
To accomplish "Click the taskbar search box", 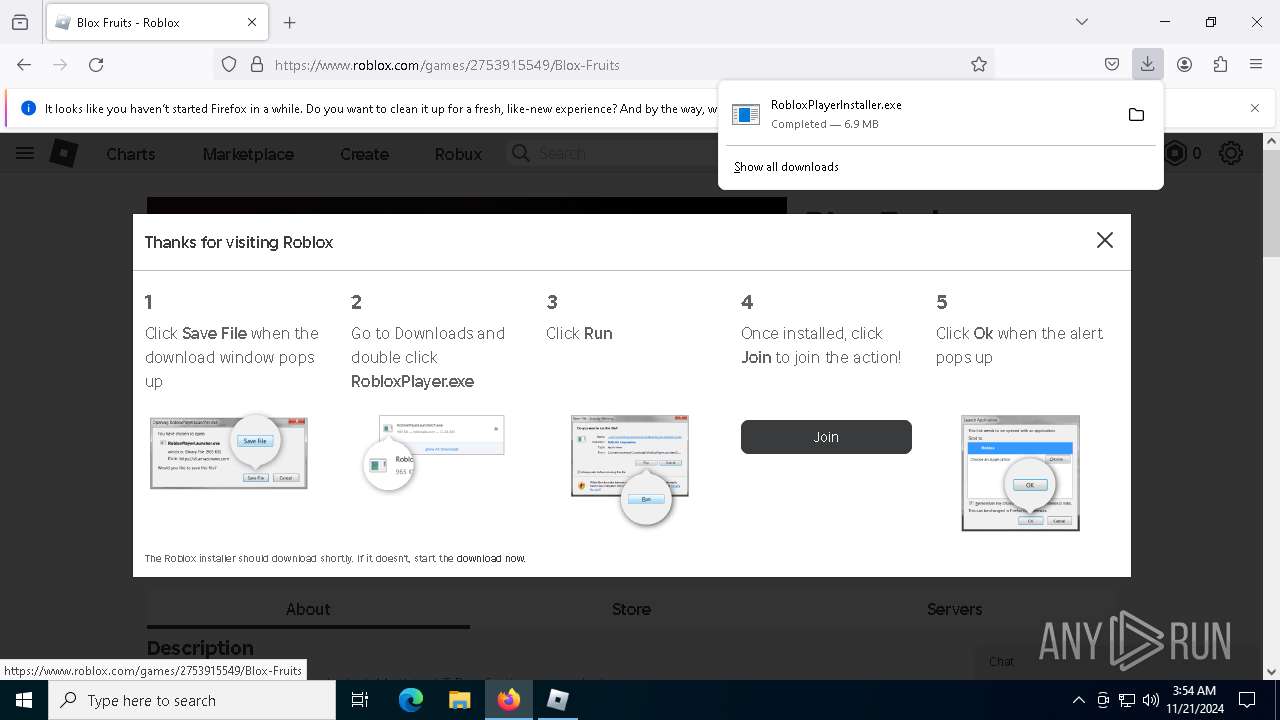I will 192,700.
